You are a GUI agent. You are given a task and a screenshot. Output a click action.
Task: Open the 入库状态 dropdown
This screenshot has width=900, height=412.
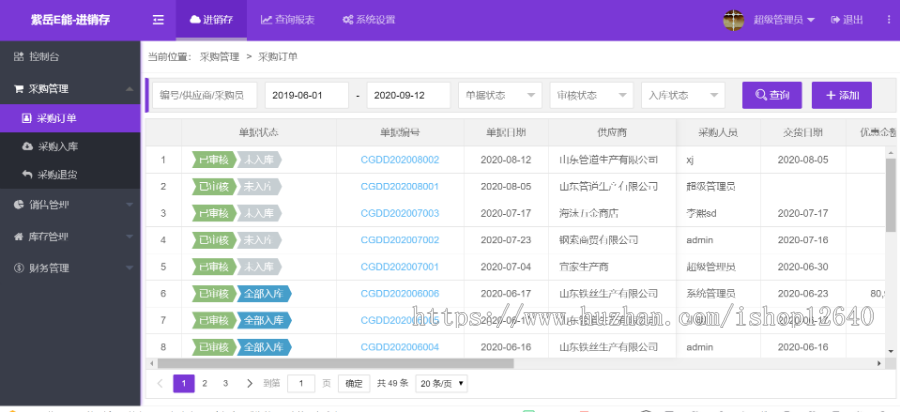683,95
